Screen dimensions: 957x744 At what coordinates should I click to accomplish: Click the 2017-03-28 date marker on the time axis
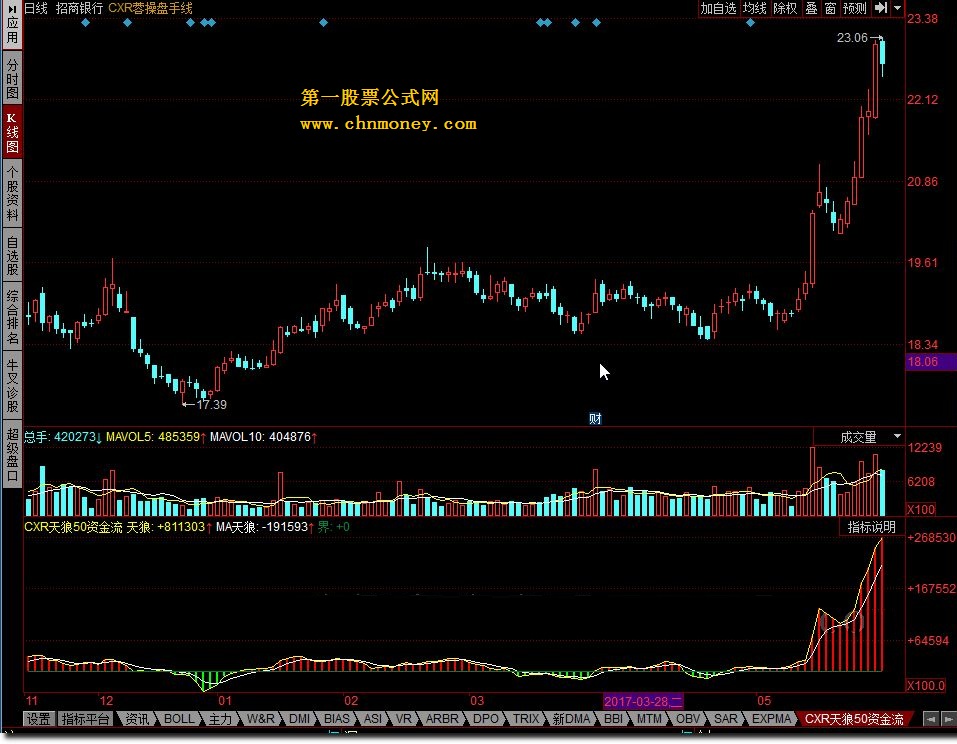[643, 701]
